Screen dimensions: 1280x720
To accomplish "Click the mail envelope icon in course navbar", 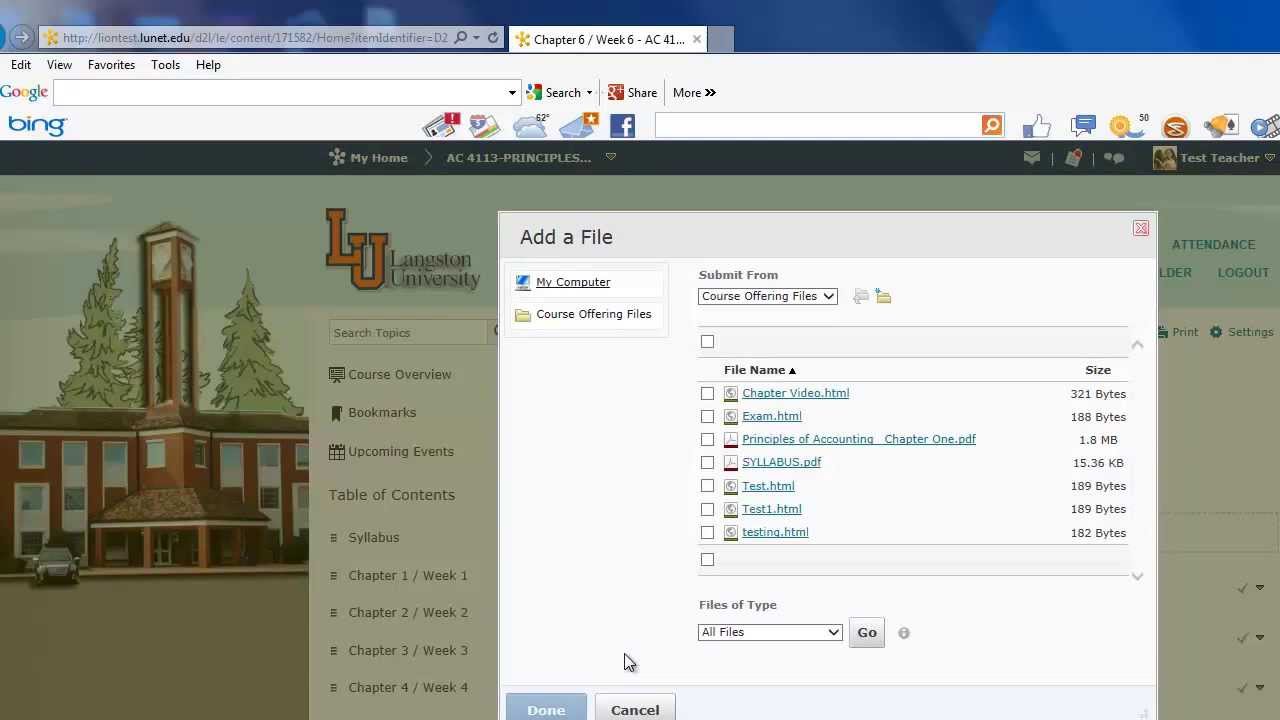I will (1032, 158).
